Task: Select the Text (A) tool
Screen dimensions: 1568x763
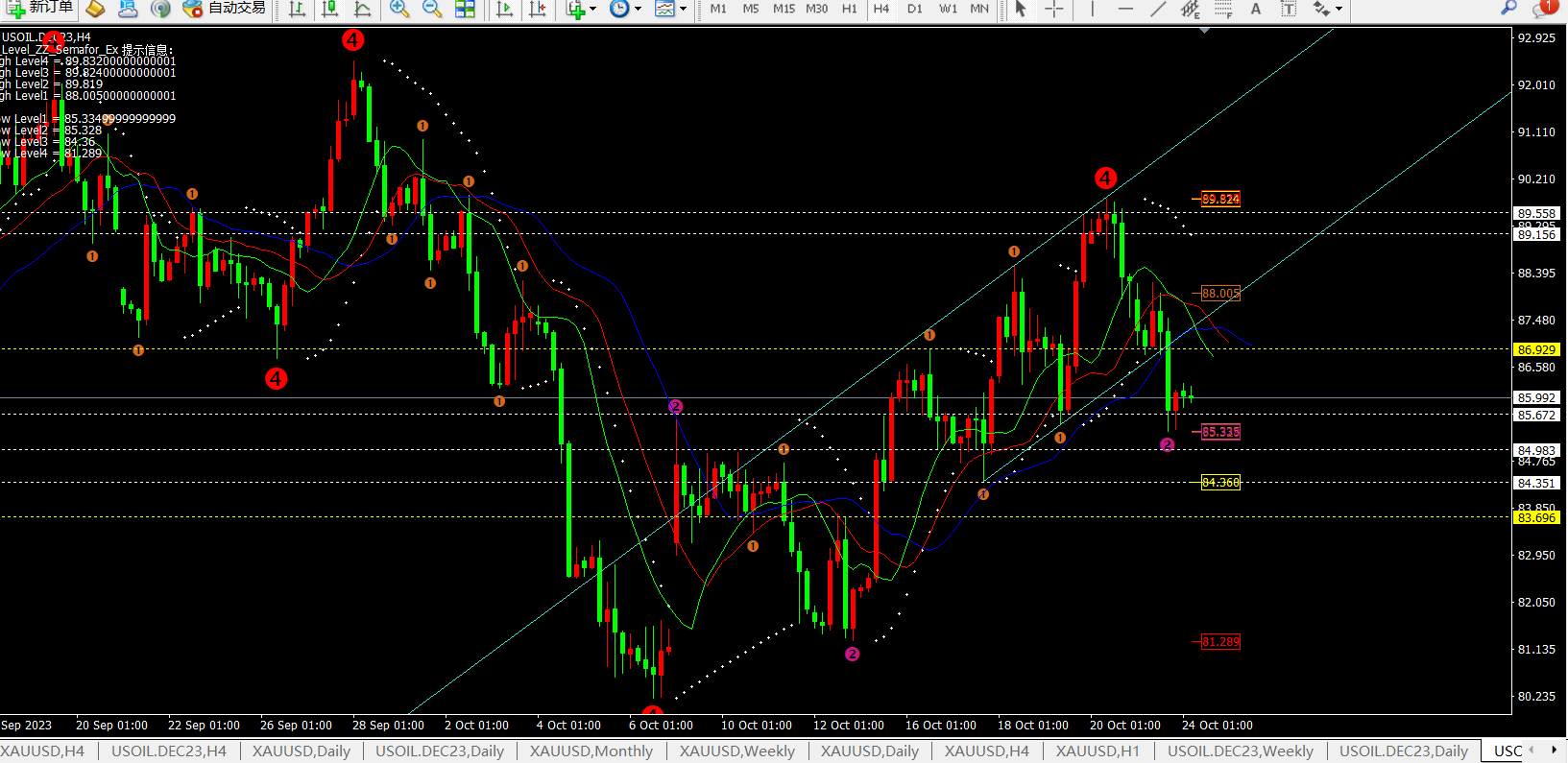Action: [1256, 9]
